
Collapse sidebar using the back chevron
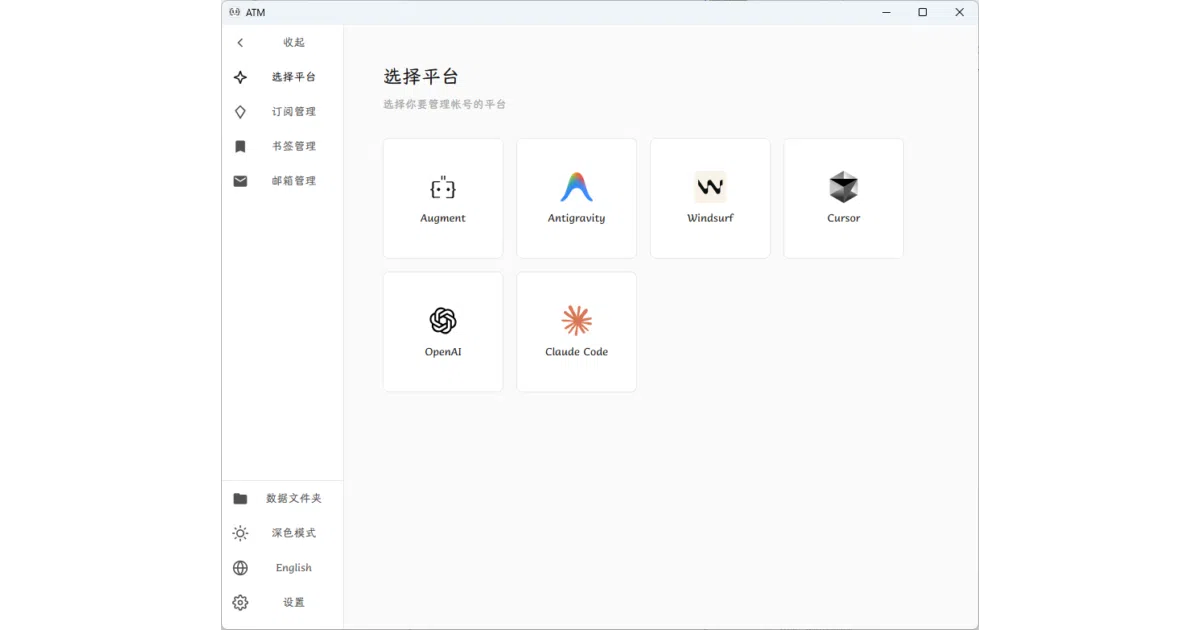240,43
